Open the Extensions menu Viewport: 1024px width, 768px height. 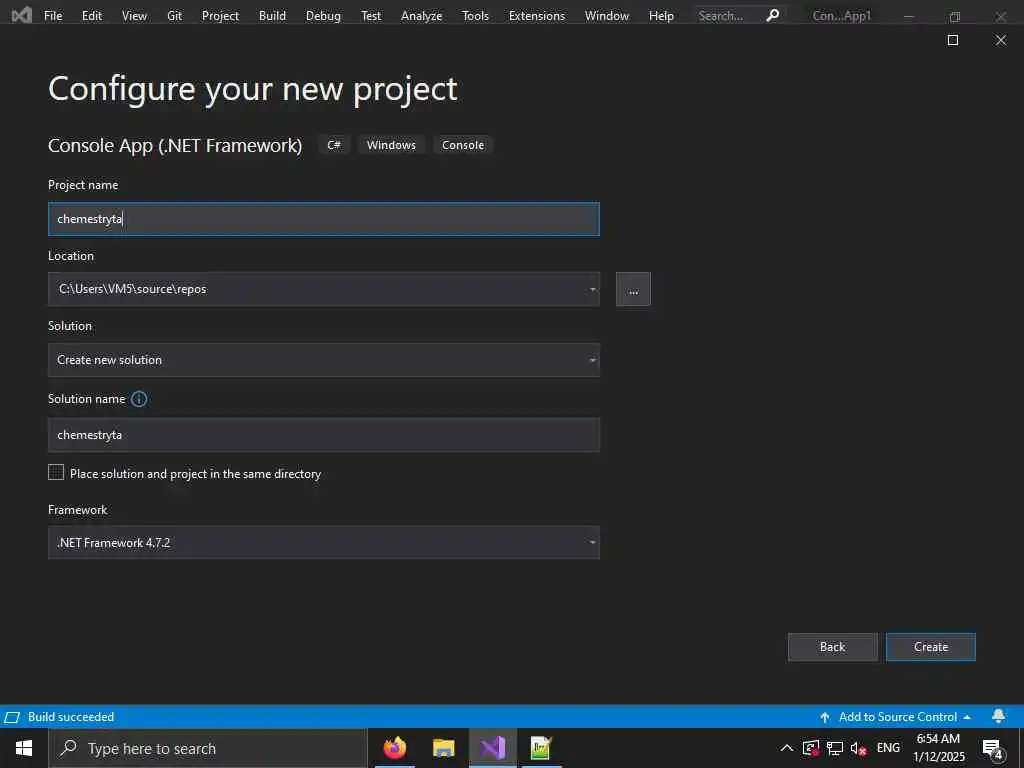[537, 16]
